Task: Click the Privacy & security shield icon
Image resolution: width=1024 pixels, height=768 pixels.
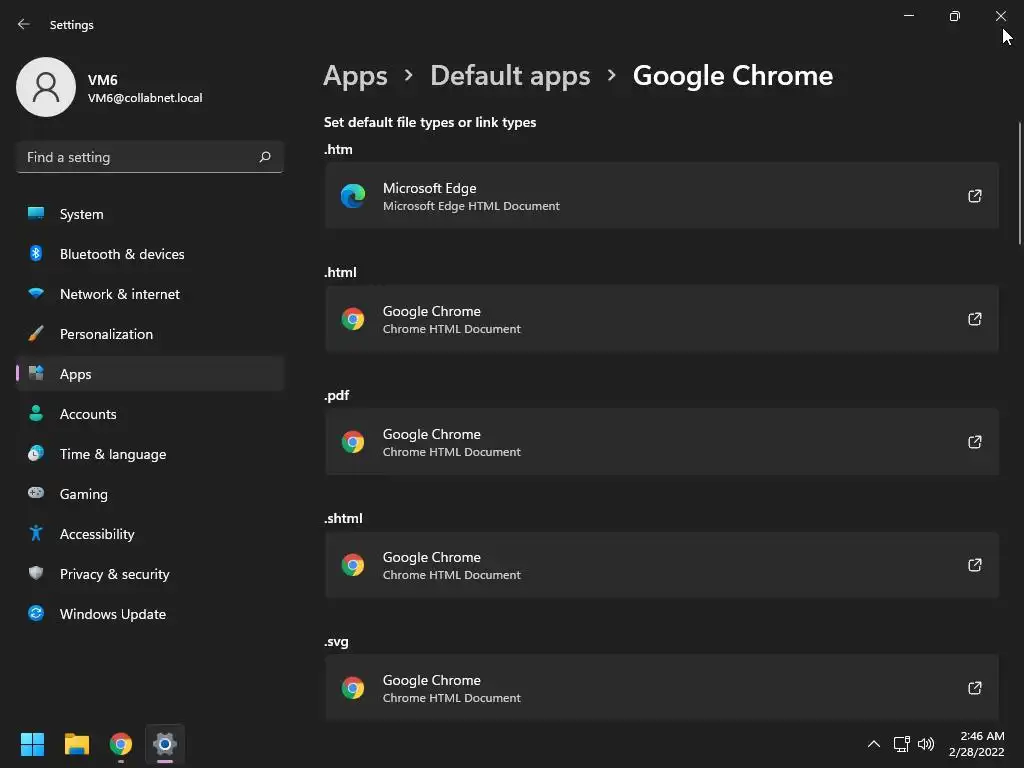Action: pos(36,574)
